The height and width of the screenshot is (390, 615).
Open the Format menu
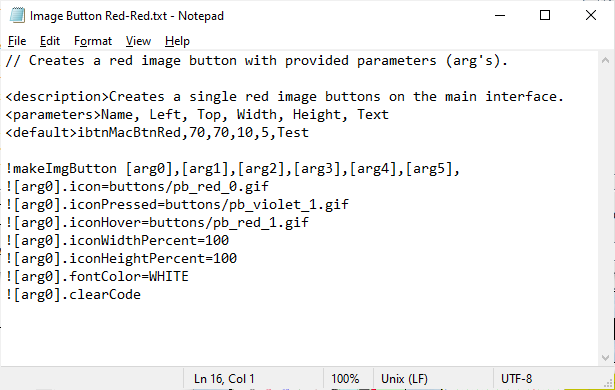(93, 41)
